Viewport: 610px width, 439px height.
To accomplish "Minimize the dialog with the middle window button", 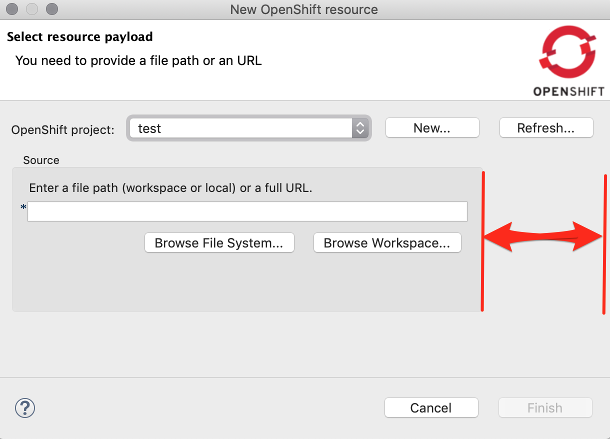I will (32, 10).
